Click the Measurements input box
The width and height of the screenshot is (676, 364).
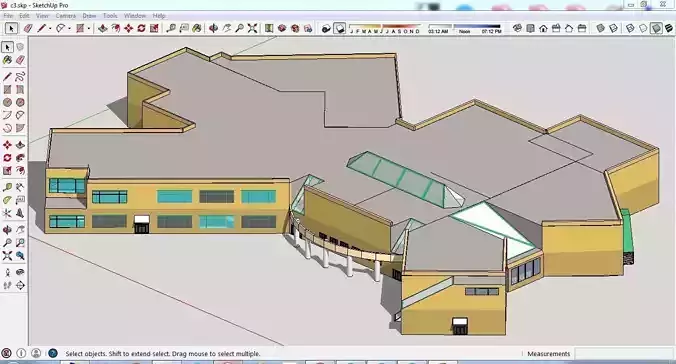[623, 354]
